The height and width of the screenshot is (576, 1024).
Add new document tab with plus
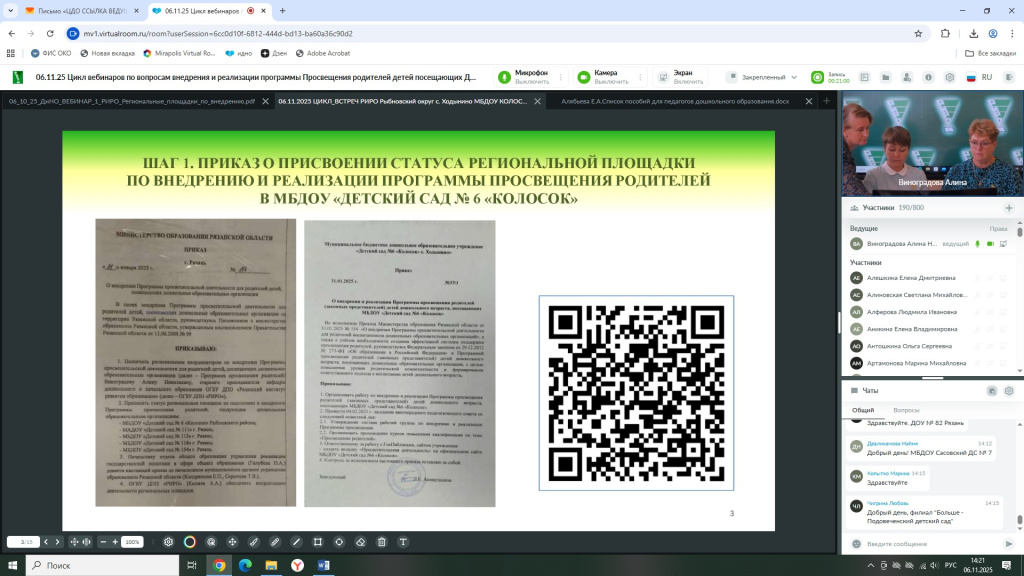click(x=826, y=101)
